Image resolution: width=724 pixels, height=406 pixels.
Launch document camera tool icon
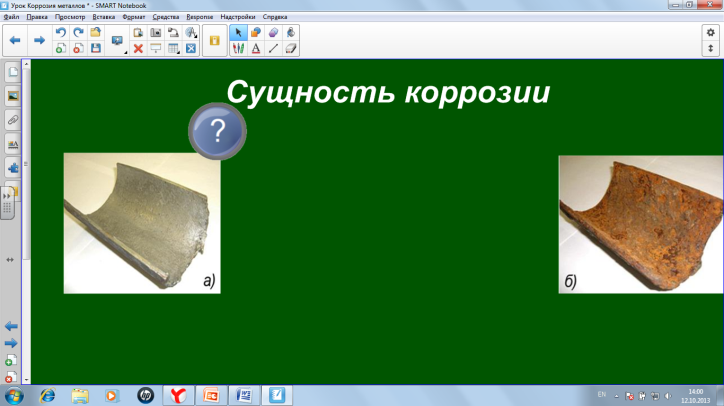(173, 32)
